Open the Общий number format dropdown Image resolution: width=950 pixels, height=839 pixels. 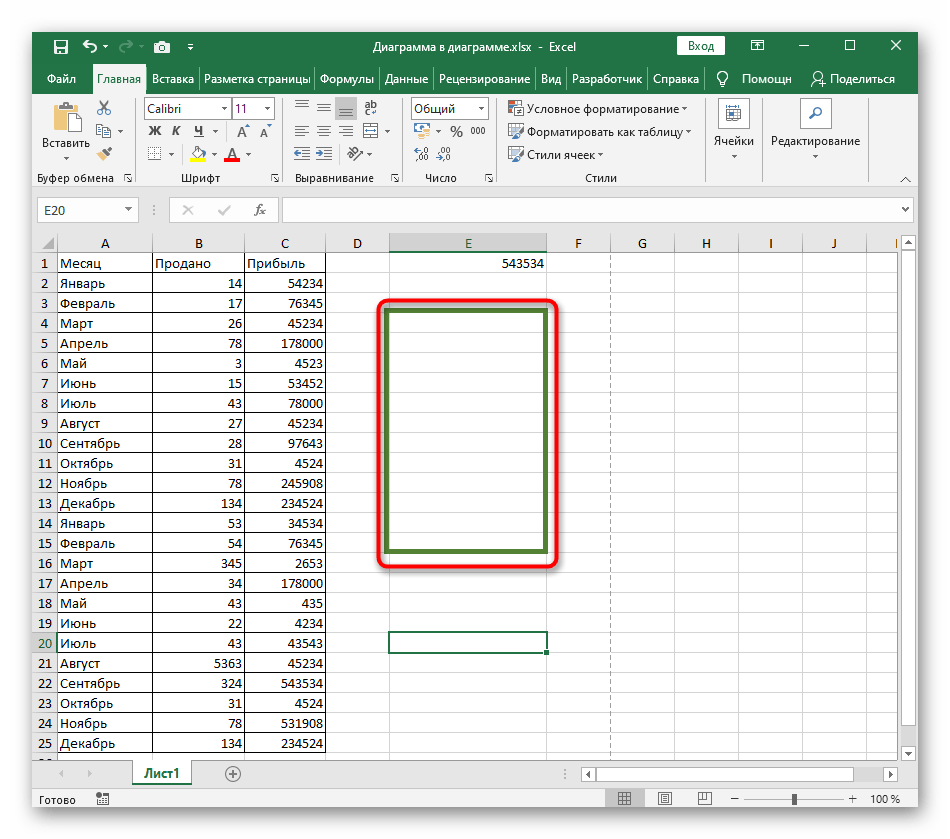tap(481, 108)
